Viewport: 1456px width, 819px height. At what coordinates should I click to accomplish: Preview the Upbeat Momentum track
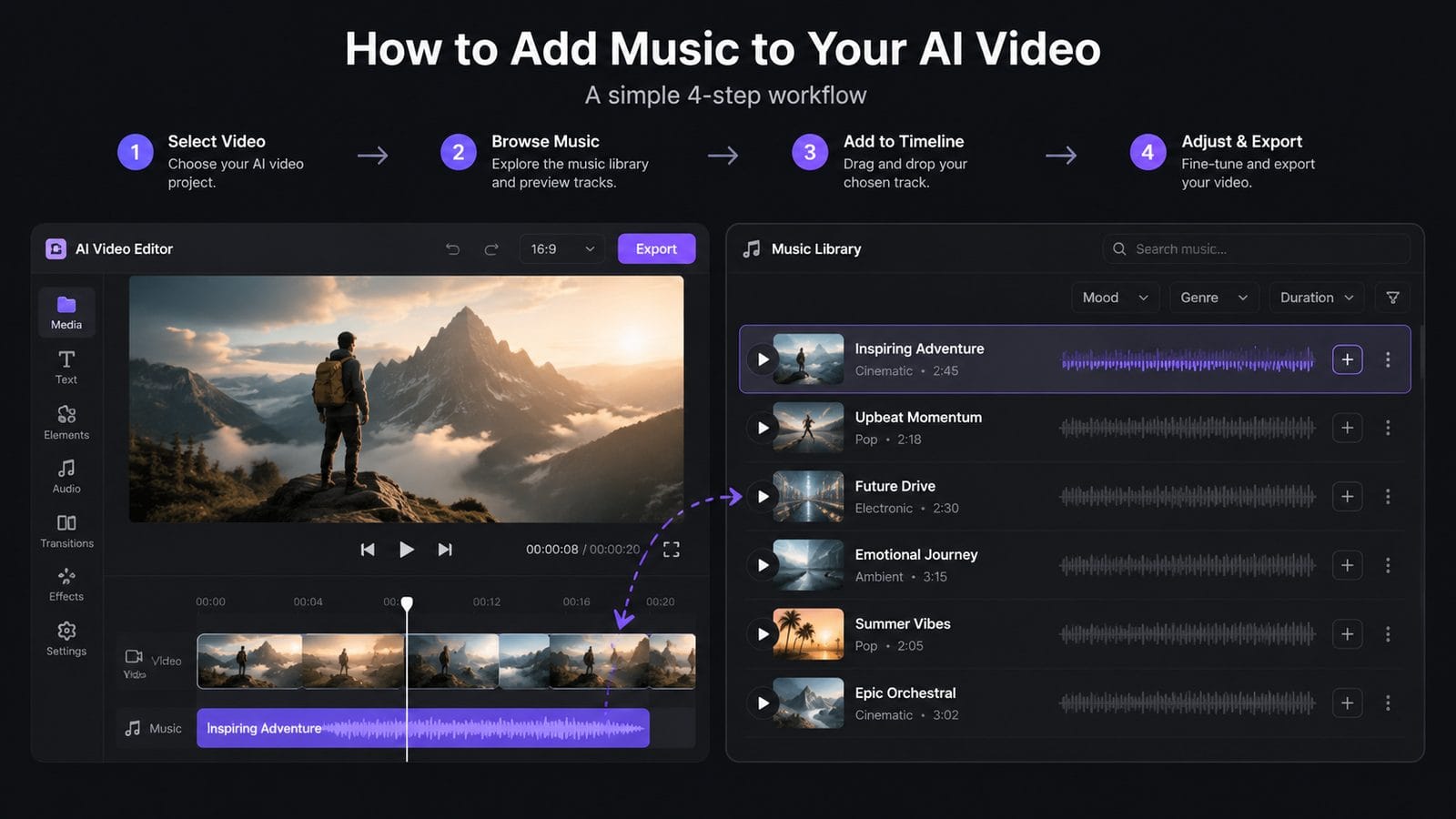coord(763,428)
